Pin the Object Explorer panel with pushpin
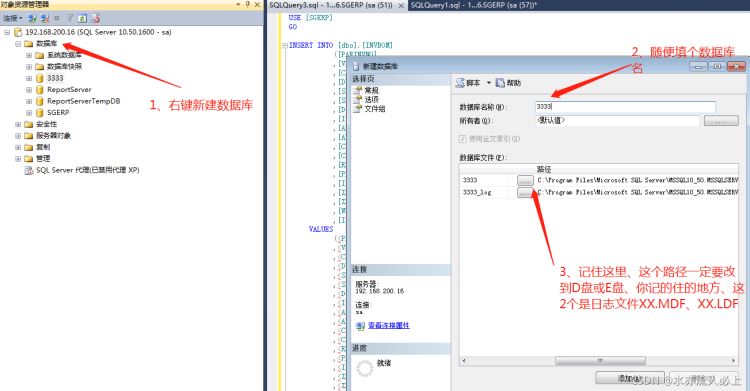 click(247, 4)
